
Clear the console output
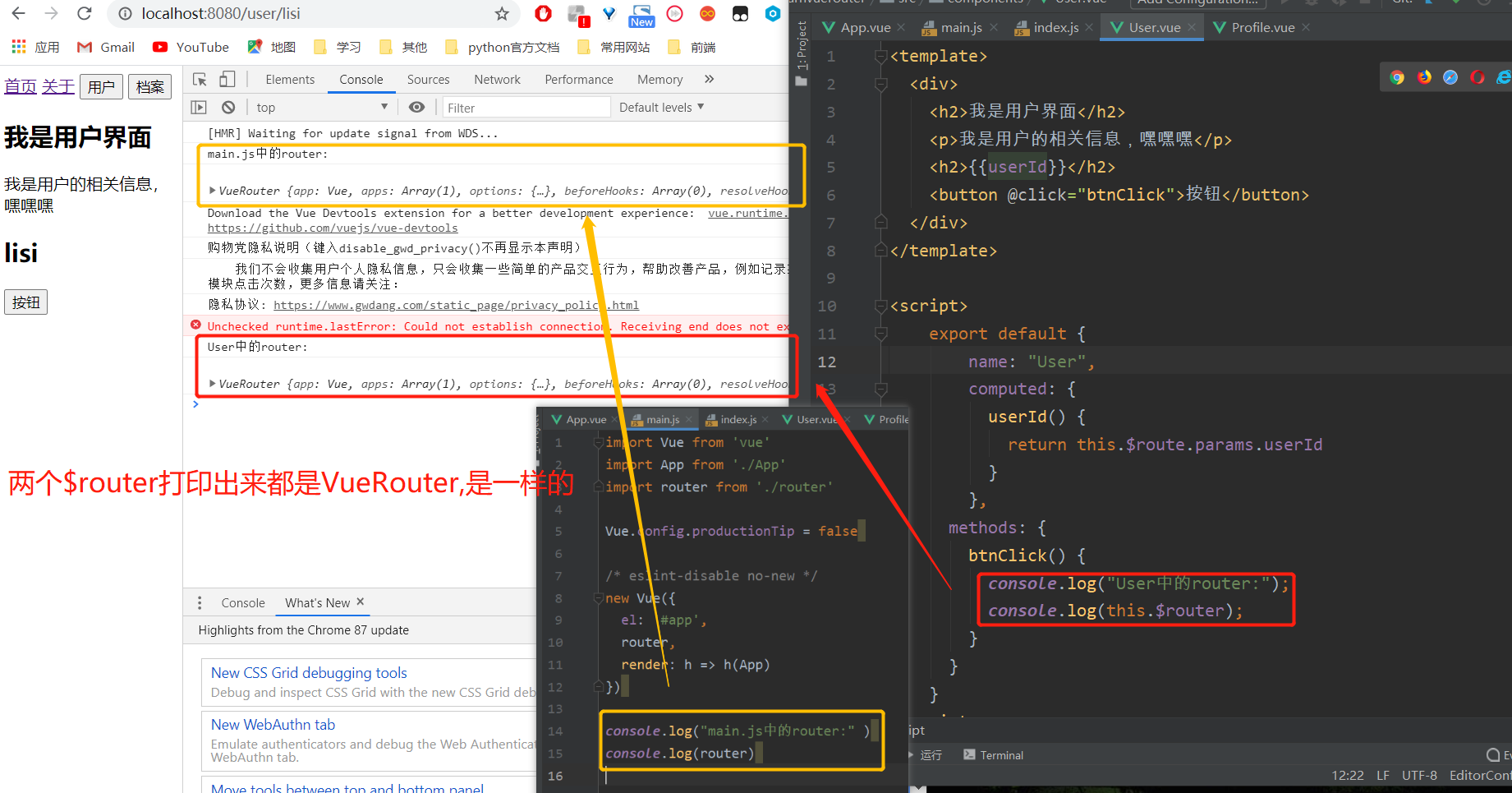coord(228,107)
